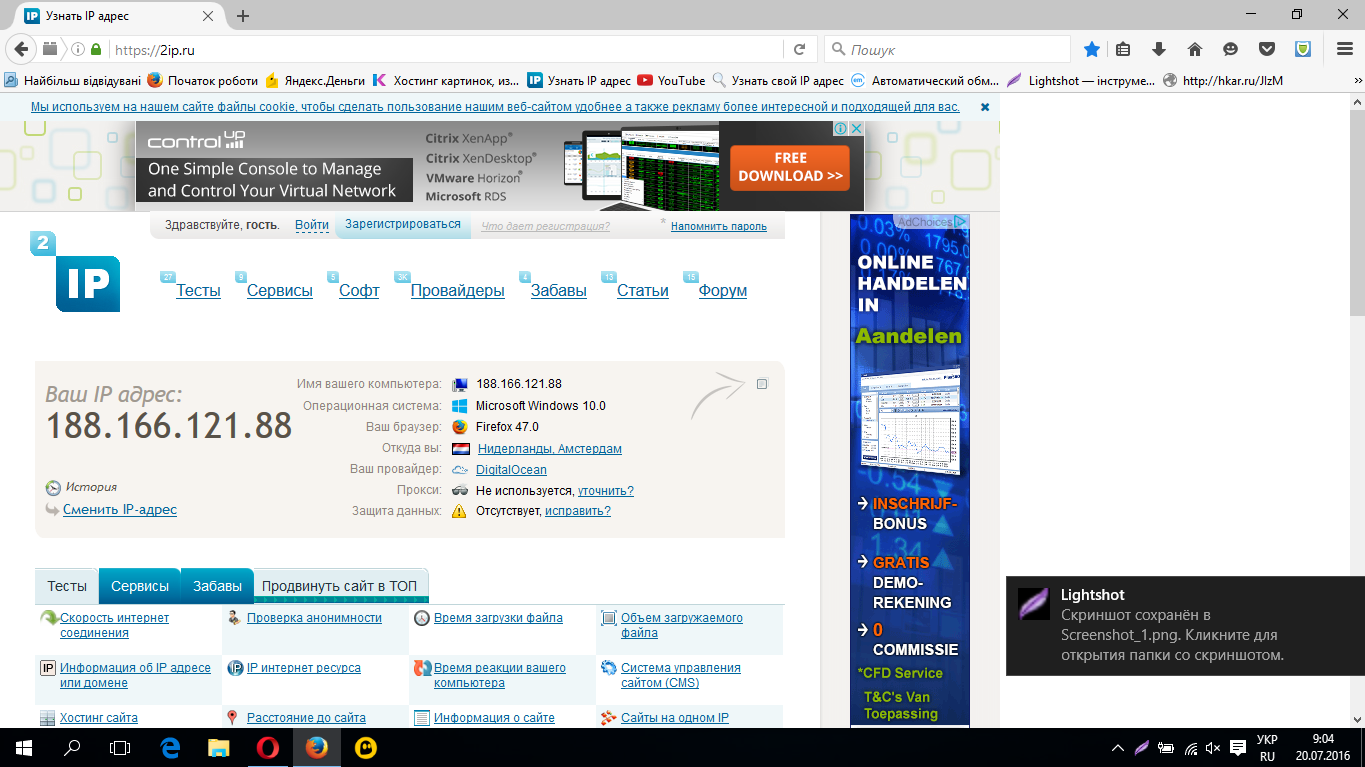The width and height of the screenshot is (1365, 767).
Task: Tick the small checkbox beside the arrow
Action: click(762, 384)
